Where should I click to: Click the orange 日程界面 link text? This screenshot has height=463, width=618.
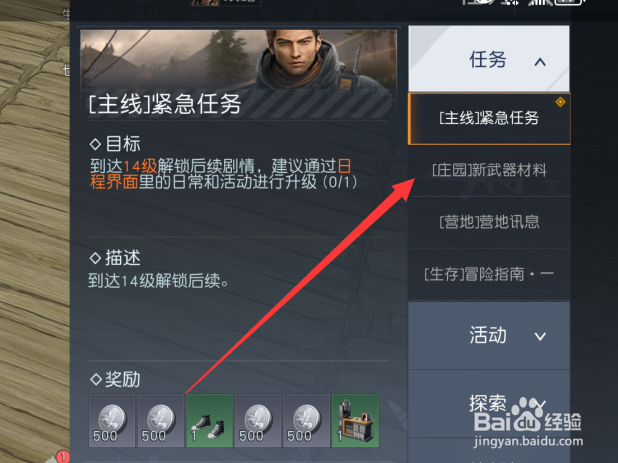[x=221, y=174]
